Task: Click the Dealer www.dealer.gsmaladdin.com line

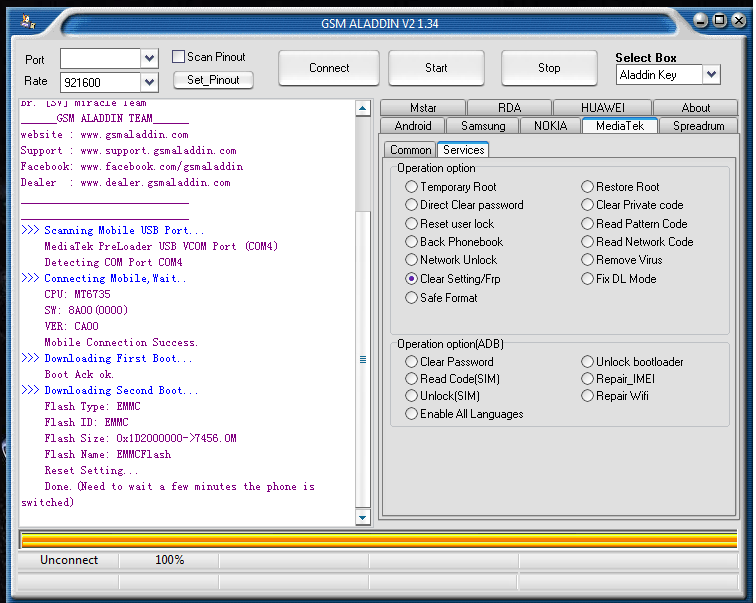Action: coord(125,182)
